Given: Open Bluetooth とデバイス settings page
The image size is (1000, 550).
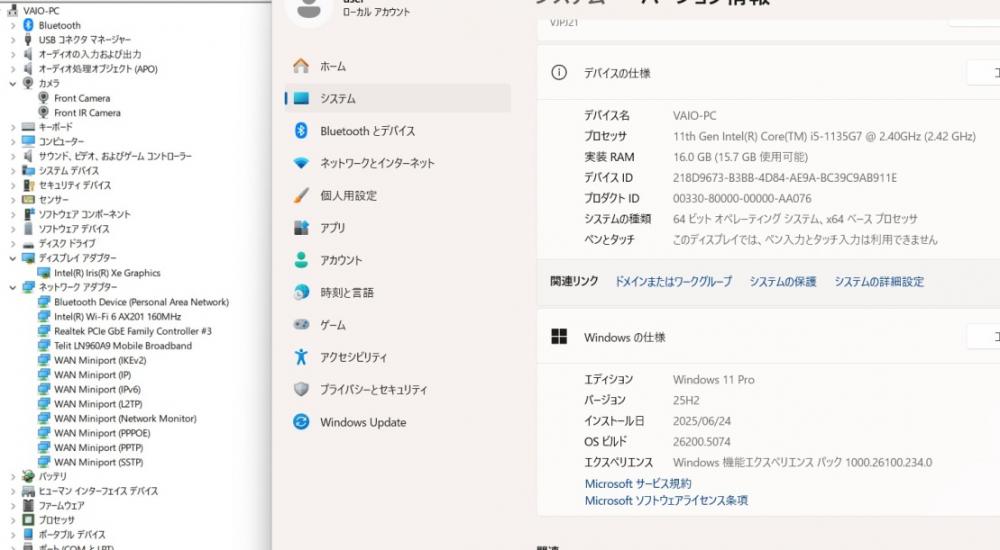Looking at the screenshot, I should (x=397, y=131).
